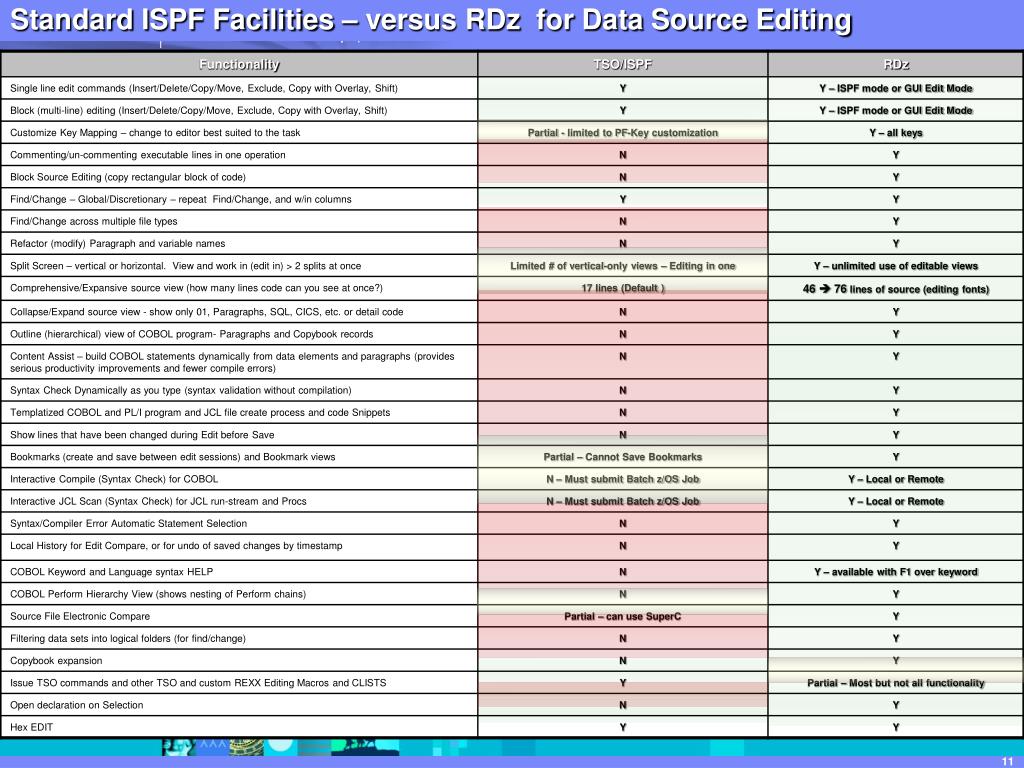
Task: Select 'N – Must submit Batch z/OS Job' in Interactive Compile row
Action: coord(622,479)
